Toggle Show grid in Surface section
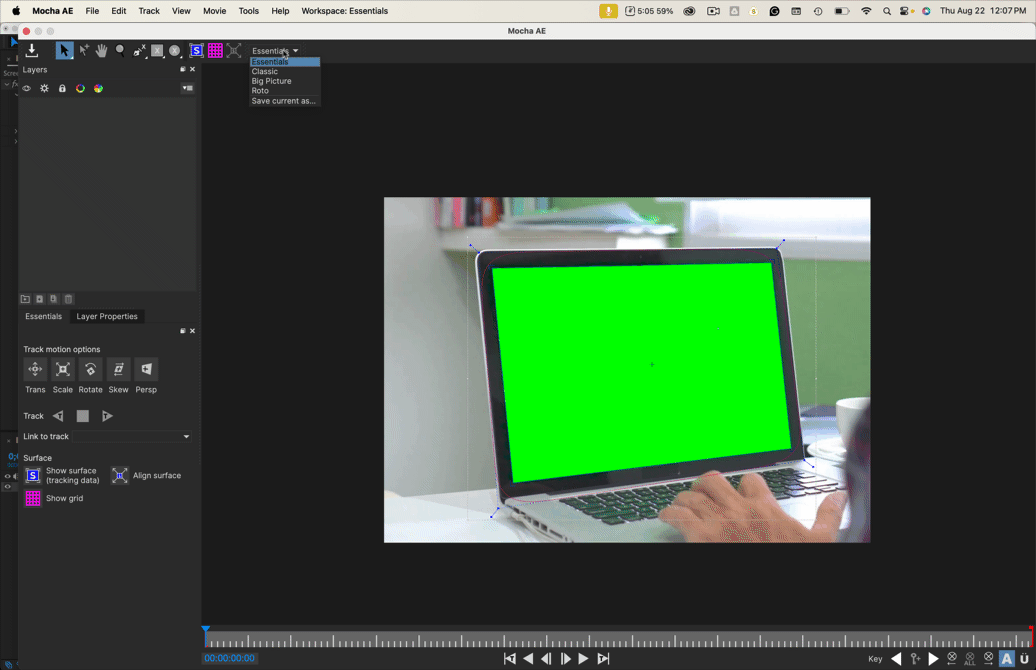The height and width of the screenshot is (670, 1036). pyautogui.click(x=32, y=498)
